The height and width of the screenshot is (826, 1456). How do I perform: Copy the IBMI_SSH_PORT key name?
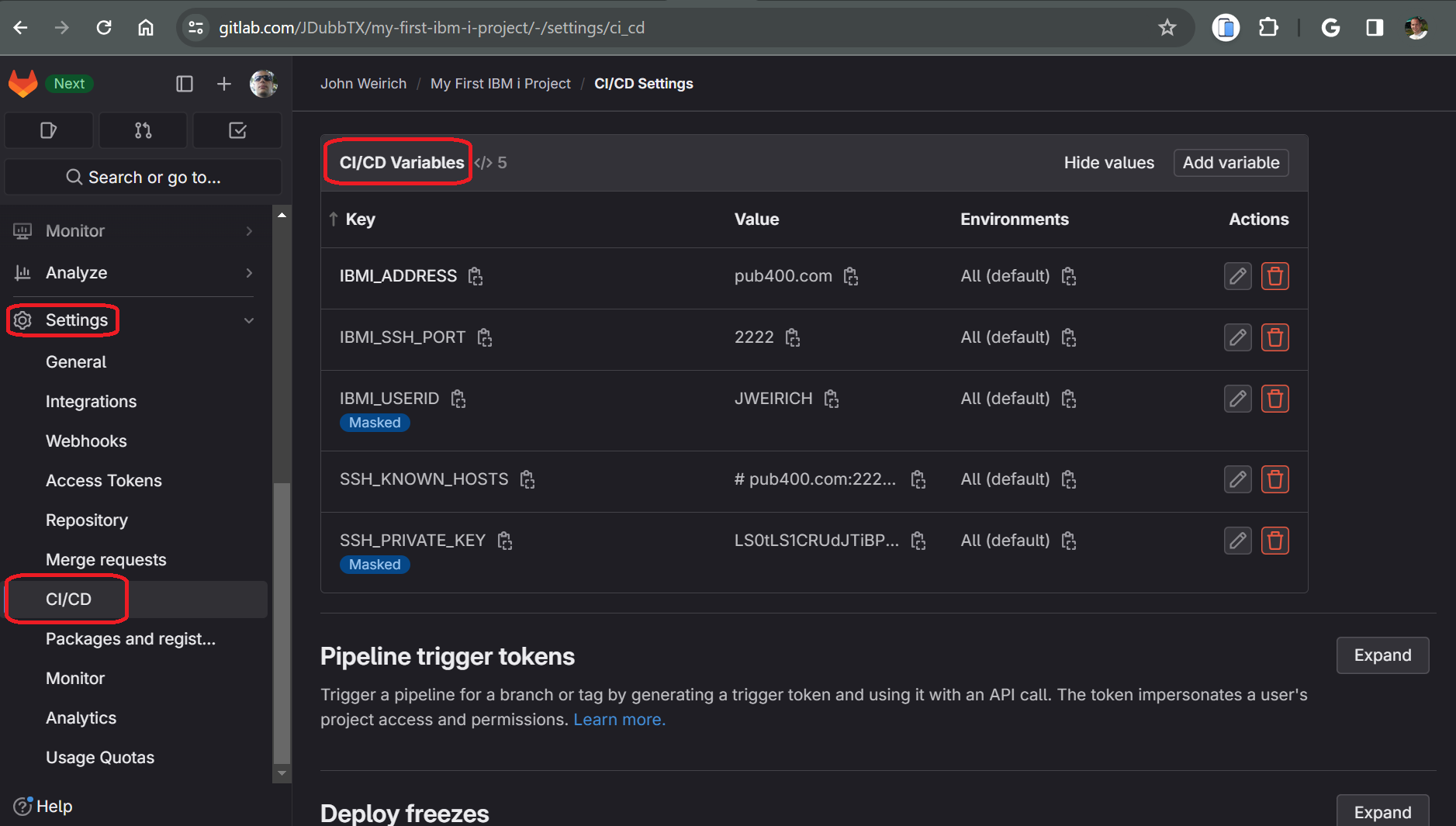pyautogui.click(x=485, y=337)
